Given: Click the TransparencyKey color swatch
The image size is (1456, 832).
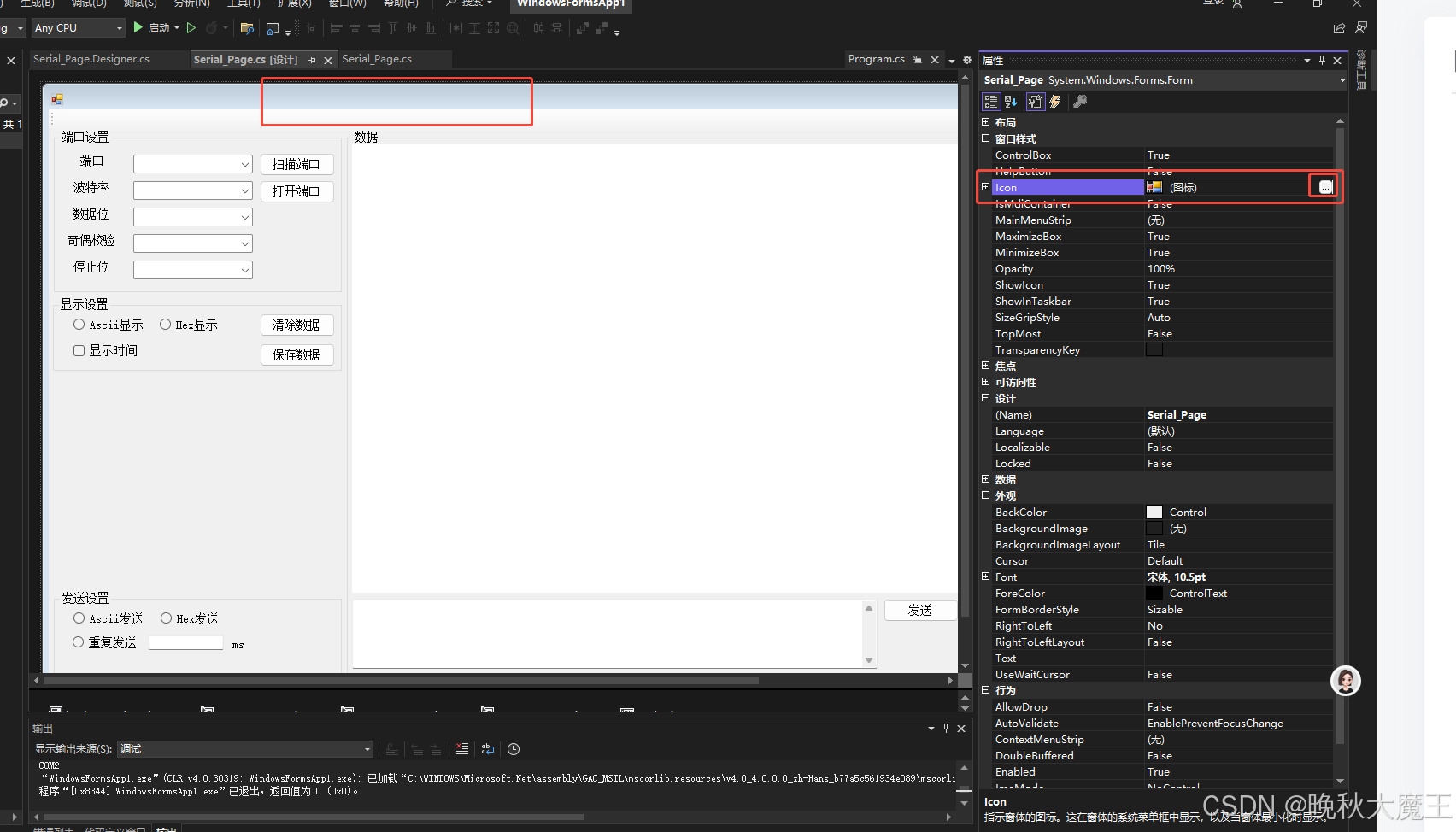Looking at the screenshot, I should (x=1154, y=349).
